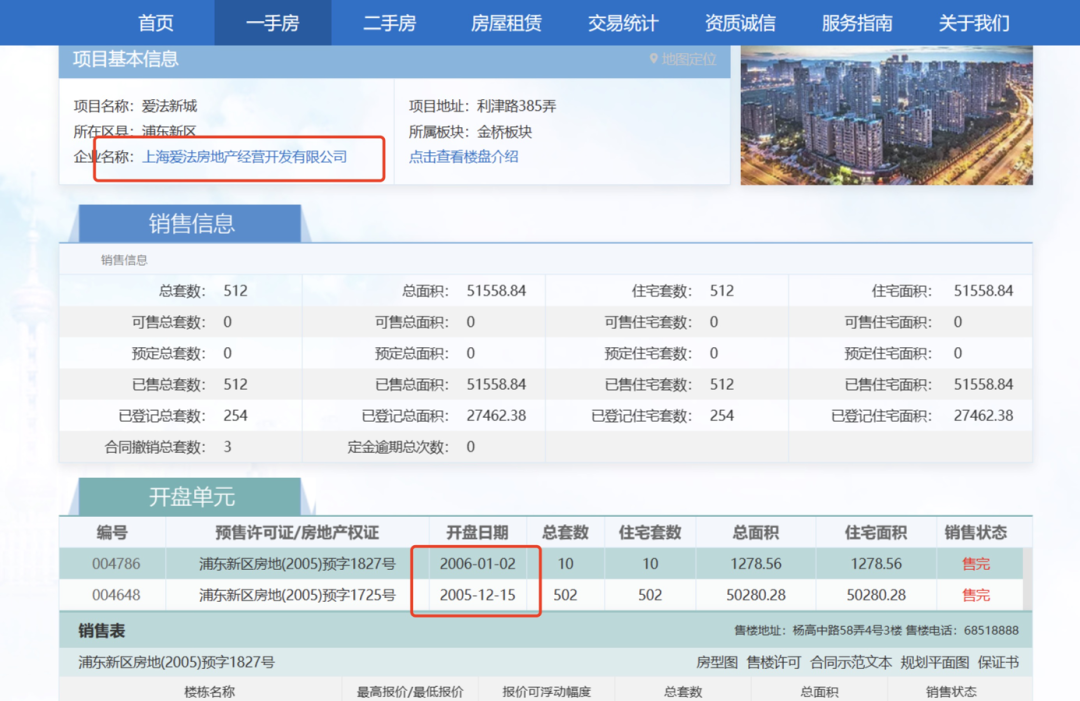Click the project name 爱法新城
Image resolution: width=1080 pixels, height=701 pixels.
169,106
